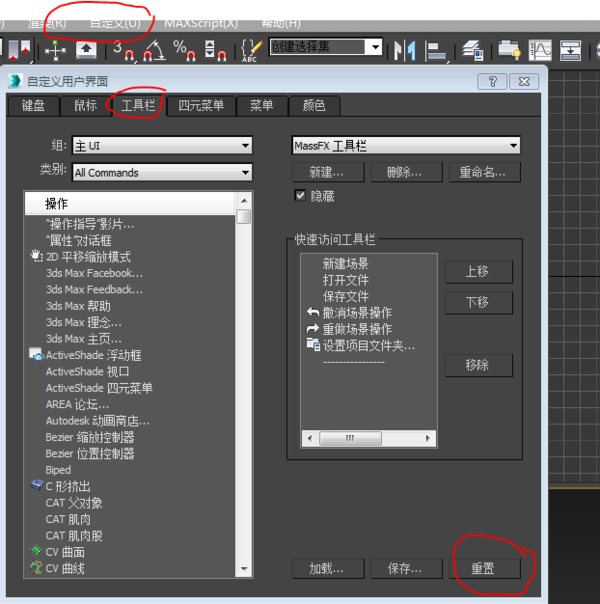The image size is (600, 604).
Task: Click the 保存... button
Action: click(406, 569)
